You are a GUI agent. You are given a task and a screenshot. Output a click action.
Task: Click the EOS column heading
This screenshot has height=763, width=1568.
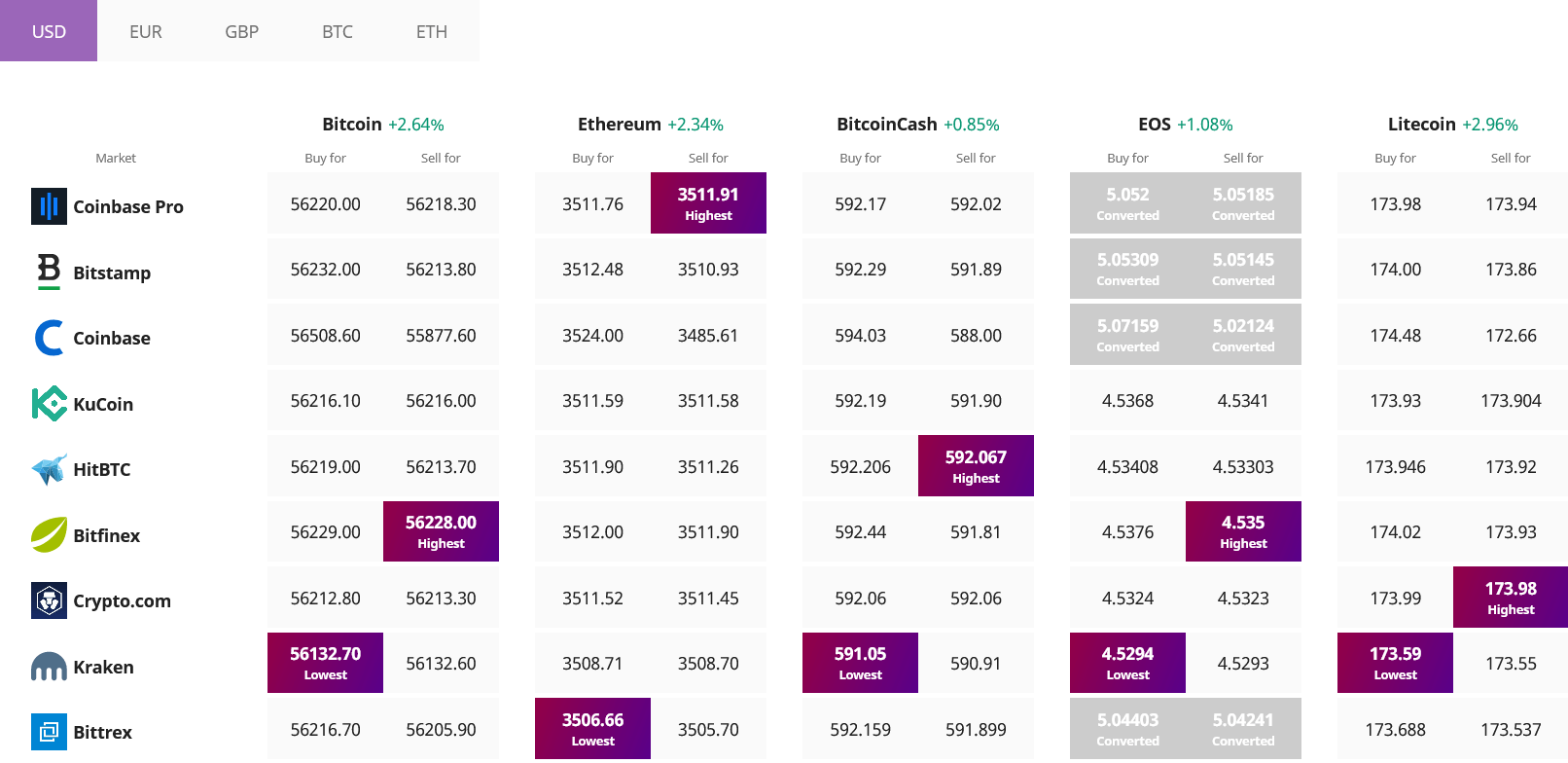1155,124
